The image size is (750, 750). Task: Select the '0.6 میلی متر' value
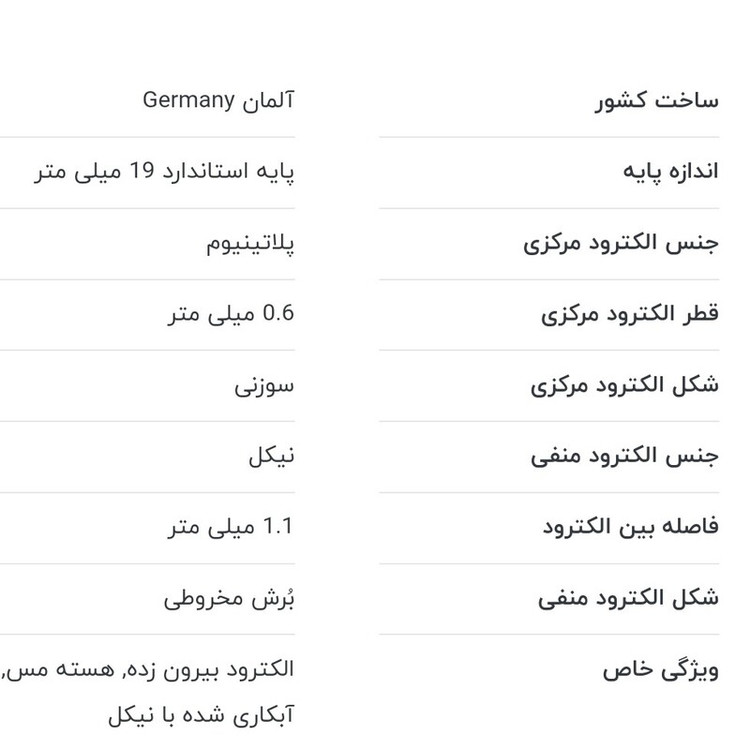coord(231,314)
